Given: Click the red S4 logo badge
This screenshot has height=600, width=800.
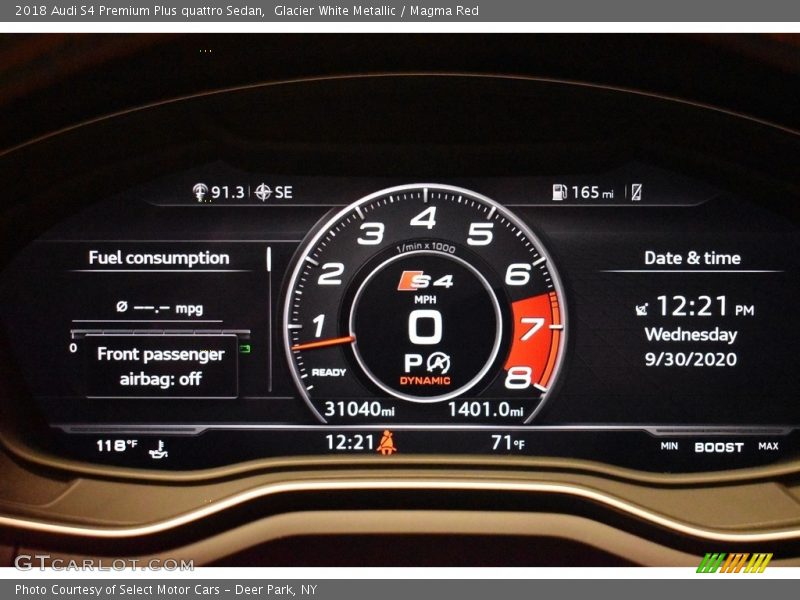Looking at the screenshot, I should click(x=425, y=281).
